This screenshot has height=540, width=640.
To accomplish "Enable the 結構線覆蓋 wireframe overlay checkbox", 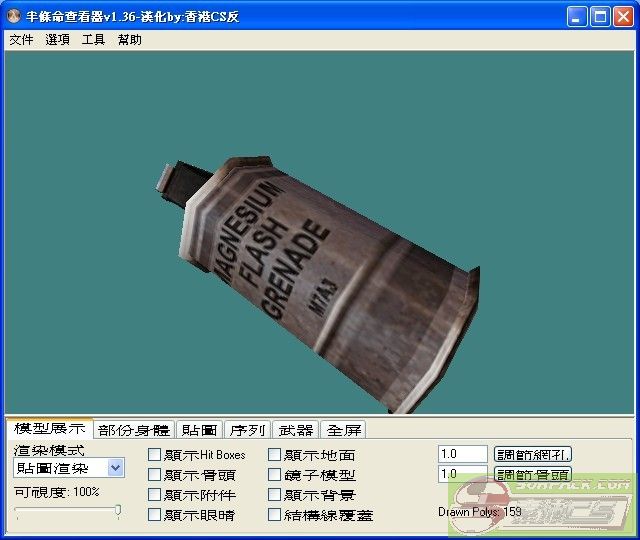I will pos(275,515).
